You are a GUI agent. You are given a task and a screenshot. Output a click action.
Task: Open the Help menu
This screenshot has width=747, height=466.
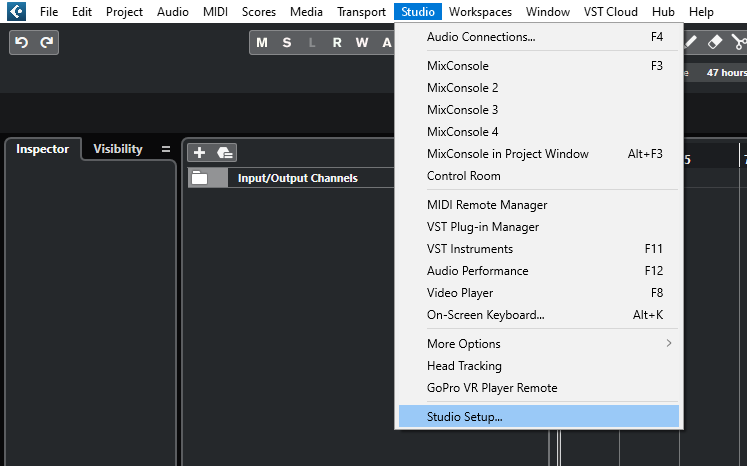pyautogui.click(x=701, y=11)
